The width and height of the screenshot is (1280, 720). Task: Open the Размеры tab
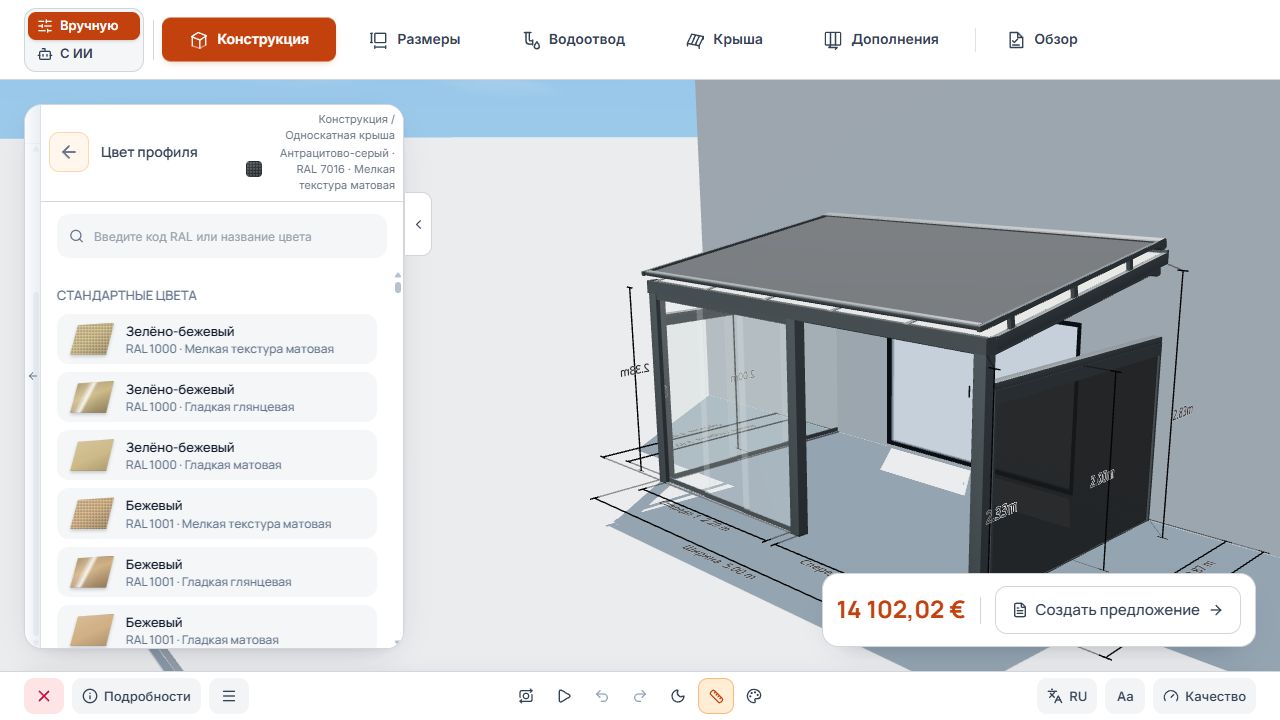(415, 40)
